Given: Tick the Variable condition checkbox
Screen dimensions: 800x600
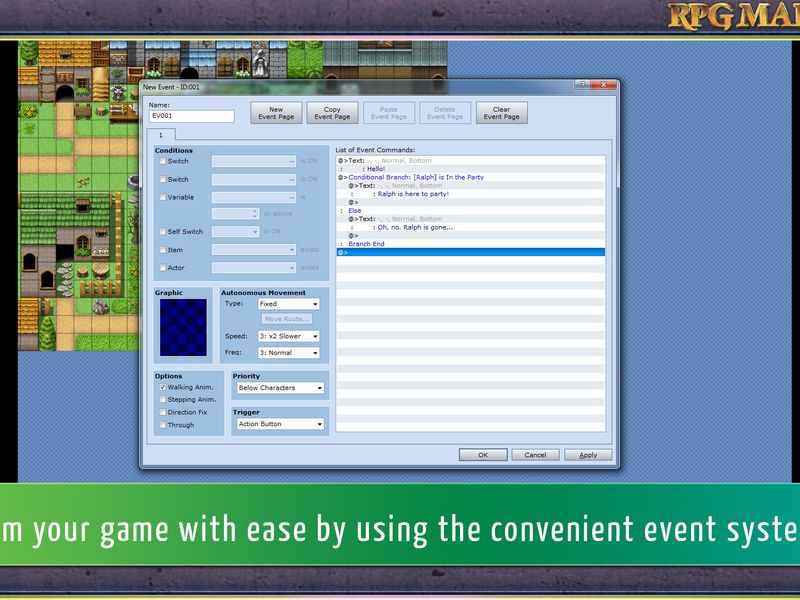Looking at the screenshot, I should pos(163,197).
